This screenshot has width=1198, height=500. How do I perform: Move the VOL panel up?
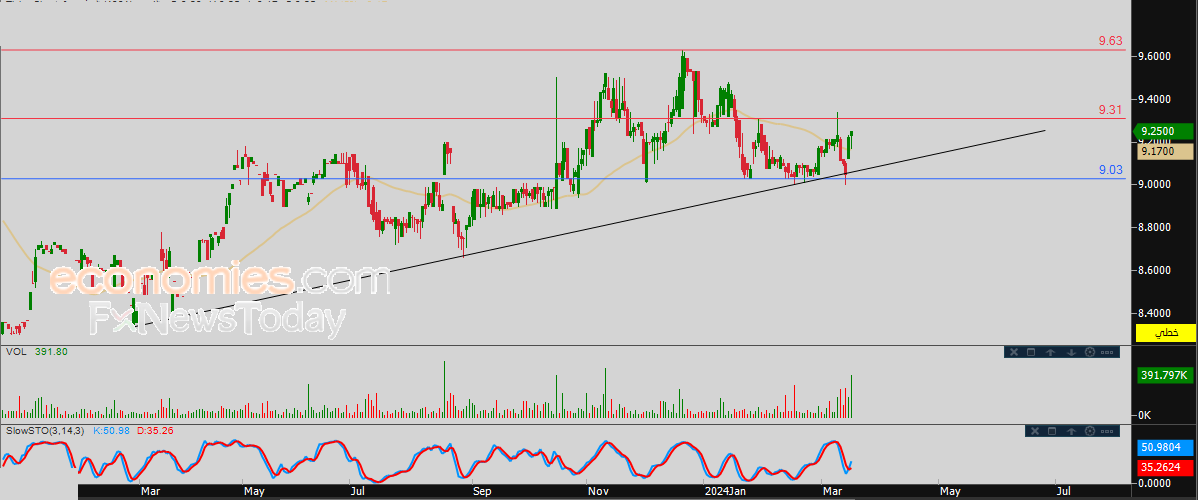pyautogui.click(x=1051, y=352)
